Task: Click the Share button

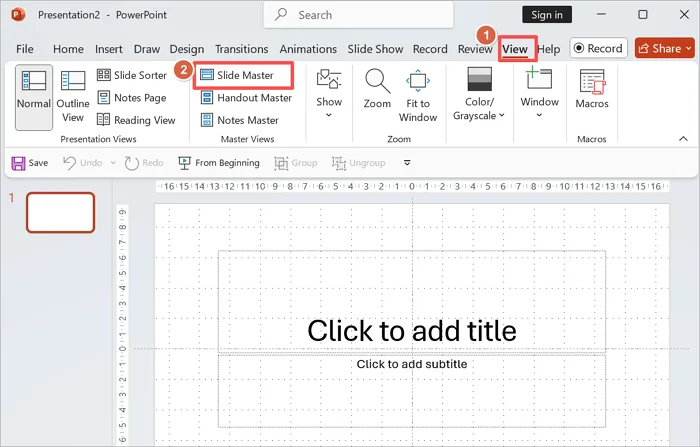Action: point(664,48)
